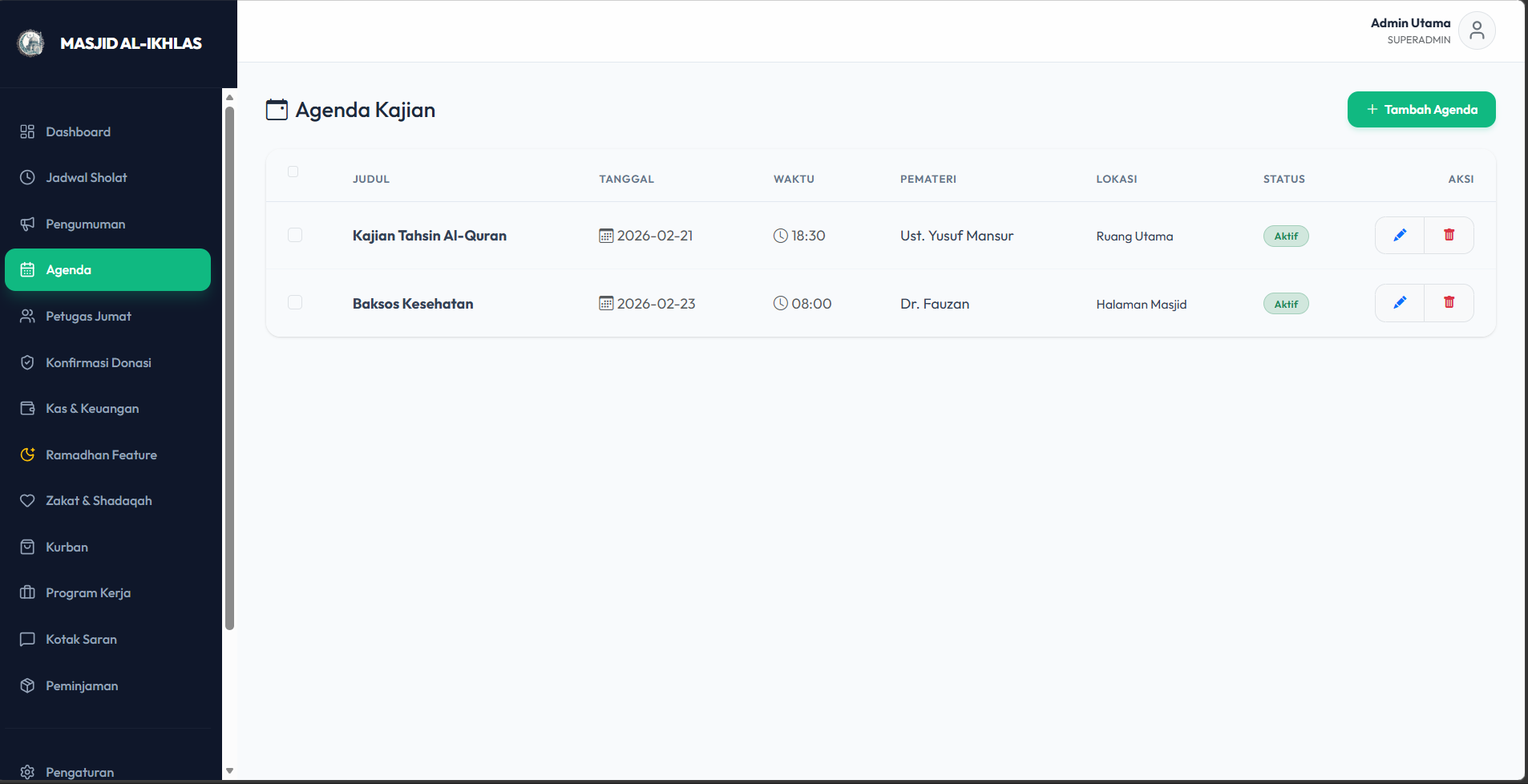Open Konfirmasi Donasi page
This screenshot has width=1528, height=784.
[x=107, y=362]
